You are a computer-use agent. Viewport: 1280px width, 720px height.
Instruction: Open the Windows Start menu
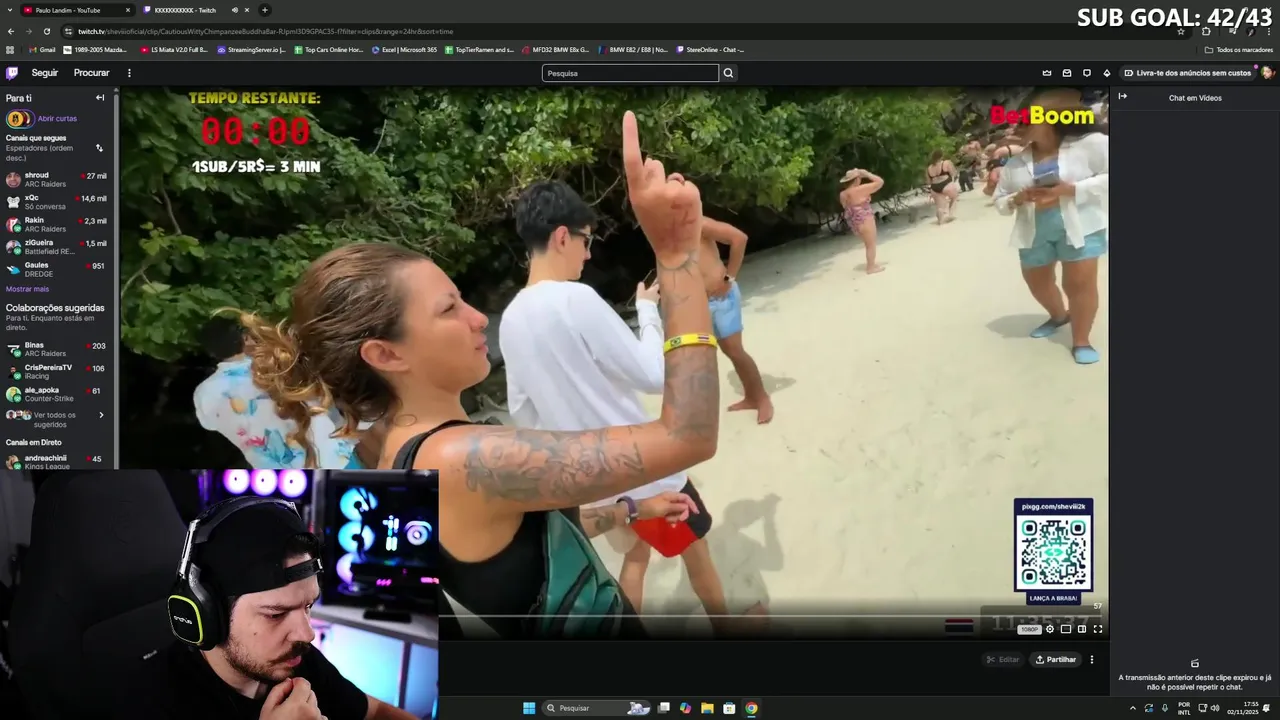pos(529,708)
